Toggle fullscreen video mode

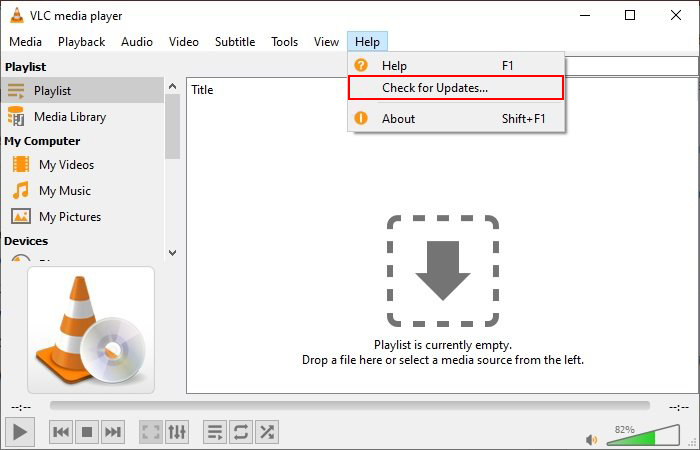(x=151, y=432)
